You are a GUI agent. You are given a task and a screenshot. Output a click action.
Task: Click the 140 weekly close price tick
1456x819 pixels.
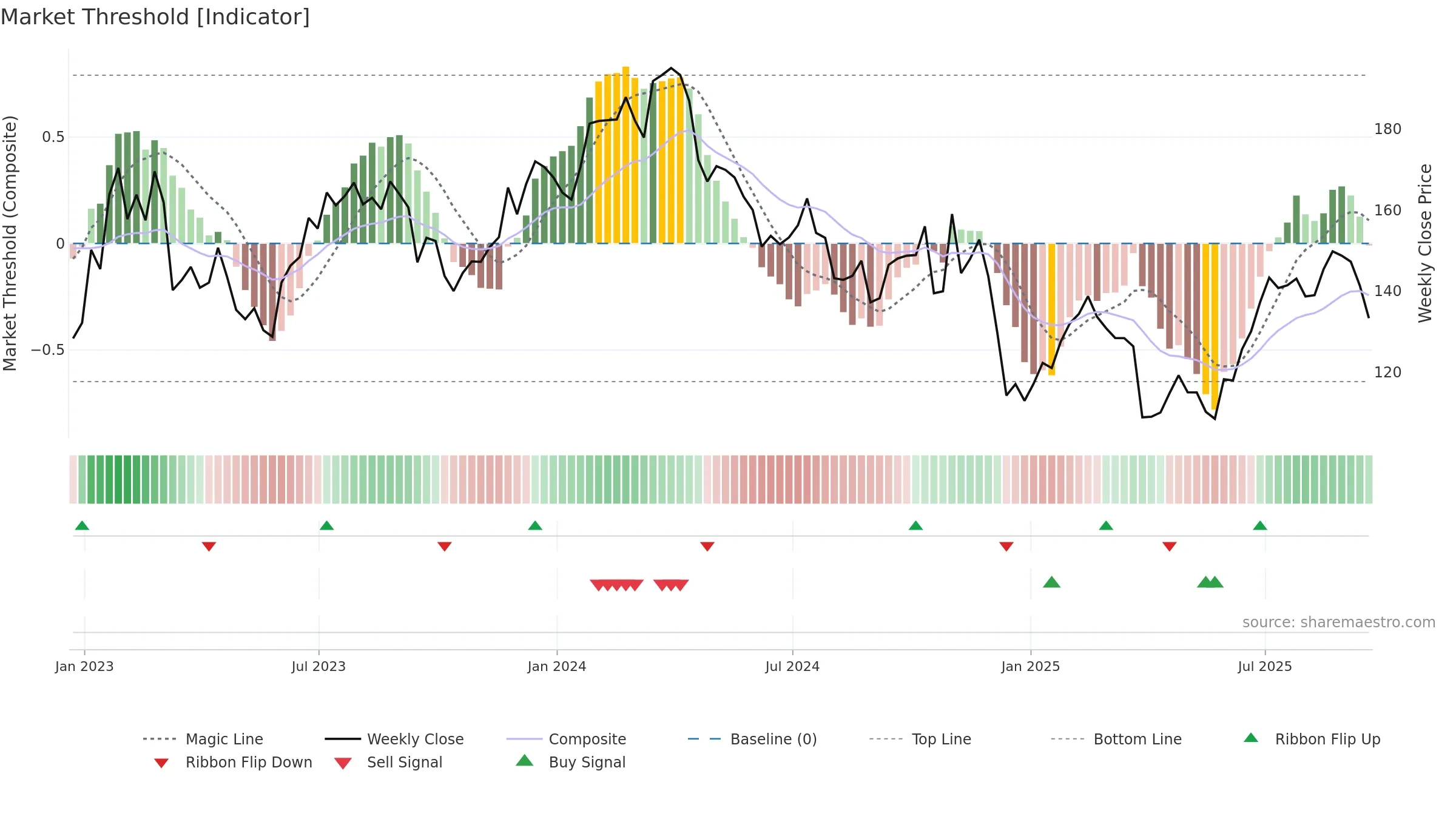click(1388, 291)
